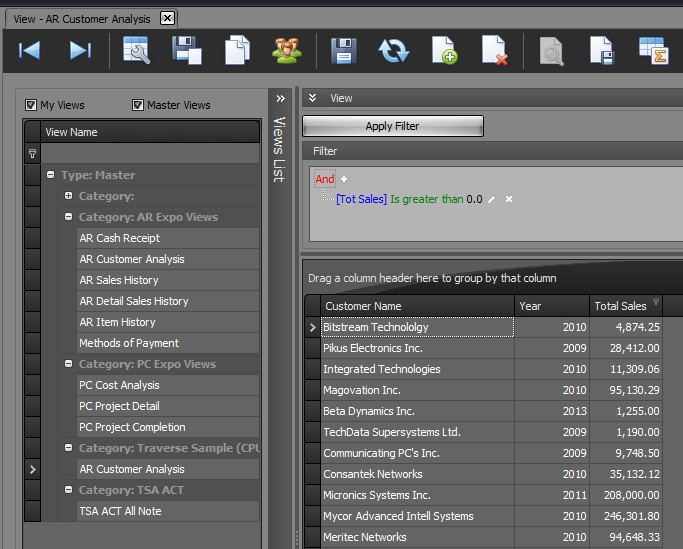Add a condition with the plus next to And
The height and width of the screenshot is (549, 683).
coord(344,179)
